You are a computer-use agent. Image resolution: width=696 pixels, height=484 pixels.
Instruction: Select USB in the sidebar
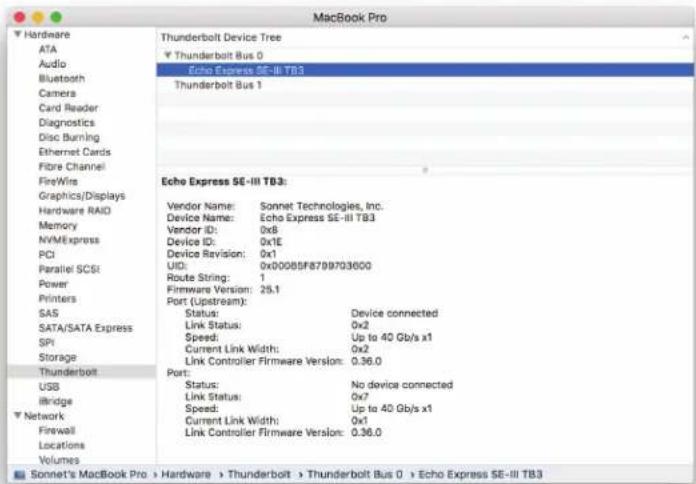[49, 386]
